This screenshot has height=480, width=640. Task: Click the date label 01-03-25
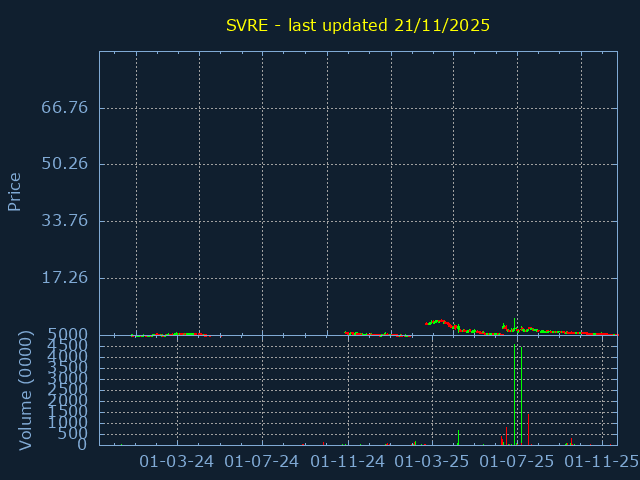pos(432,462)
